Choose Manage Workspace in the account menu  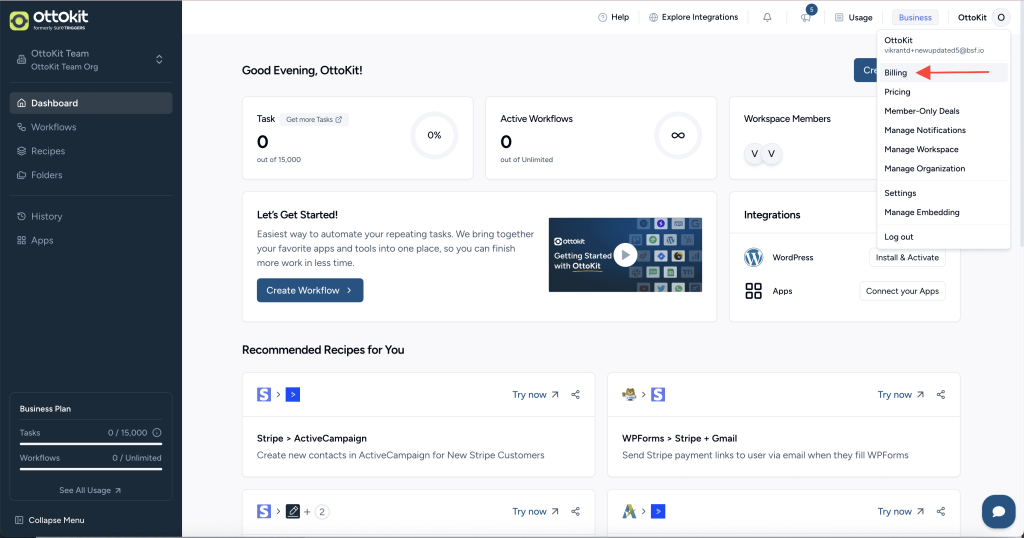coord(921,149)
